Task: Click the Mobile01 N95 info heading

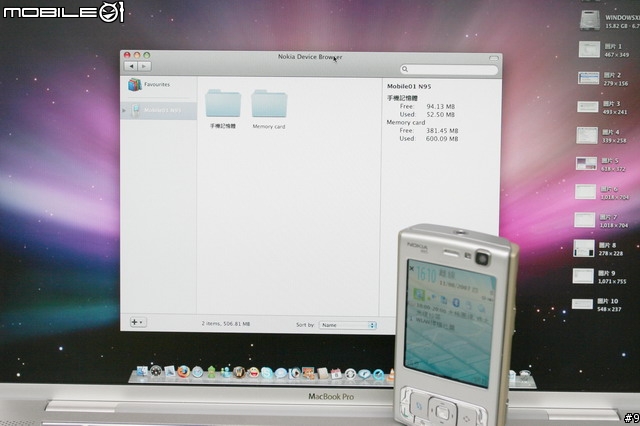Action: tap(409, 86)
